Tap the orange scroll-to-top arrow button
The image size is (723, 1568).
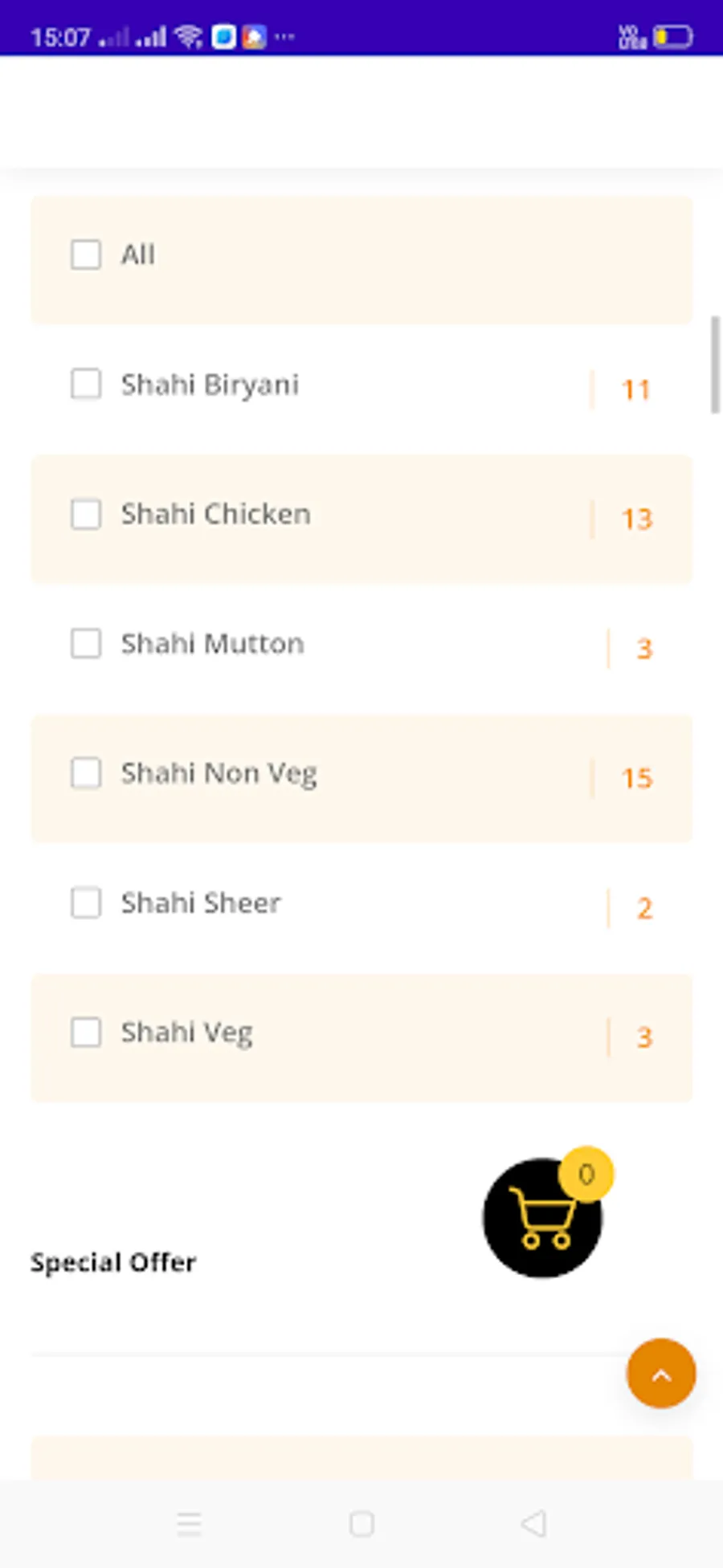pos(661,1373)
